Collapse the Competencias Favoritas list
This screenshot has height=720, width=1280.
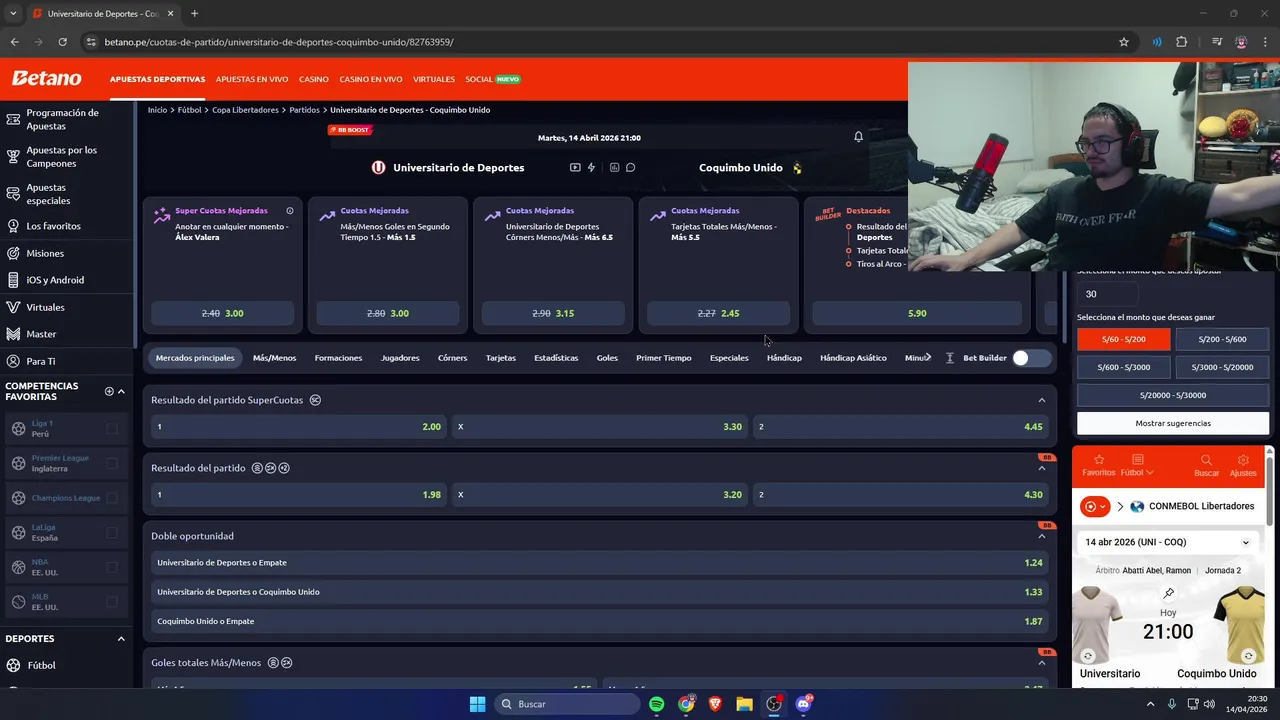point(121,391)
